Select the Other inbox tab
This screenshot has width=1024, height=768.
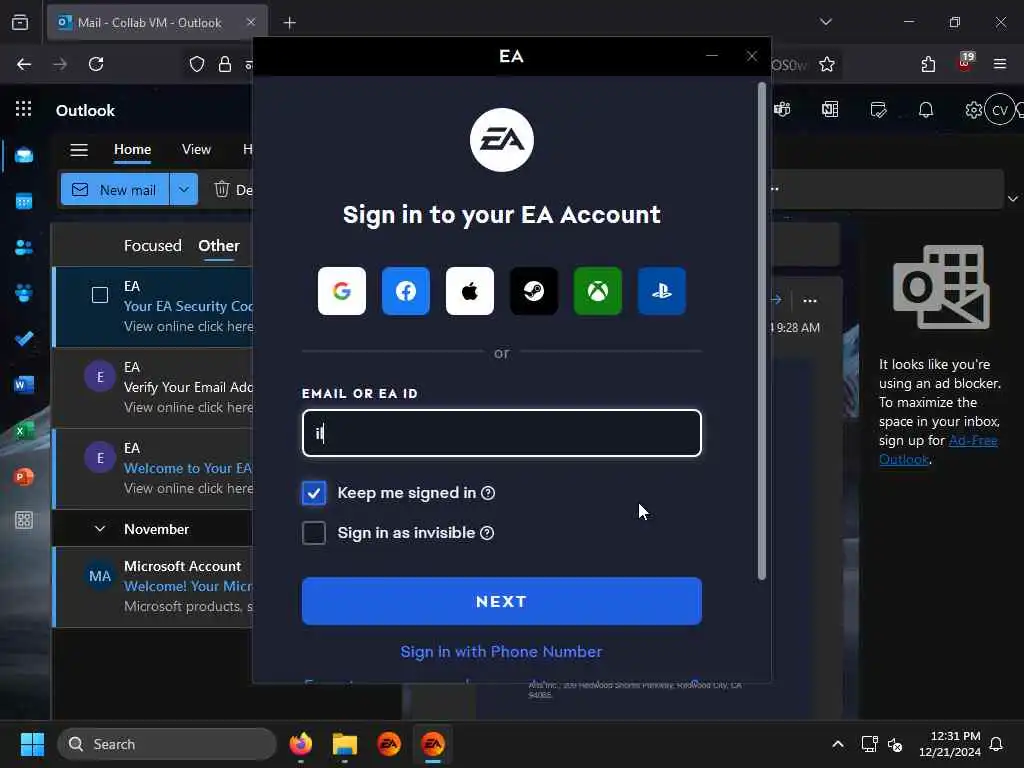219,246
